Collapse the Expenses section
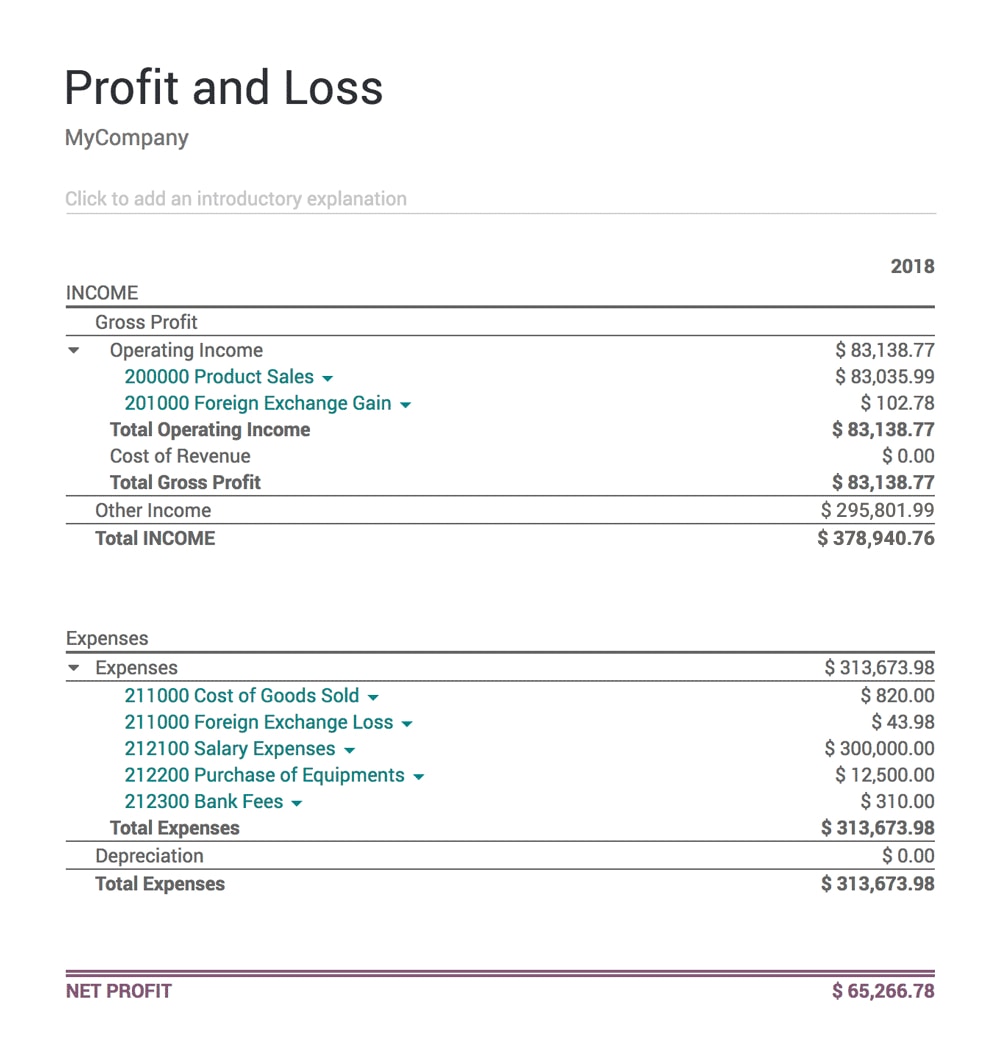 click(72, 667)
